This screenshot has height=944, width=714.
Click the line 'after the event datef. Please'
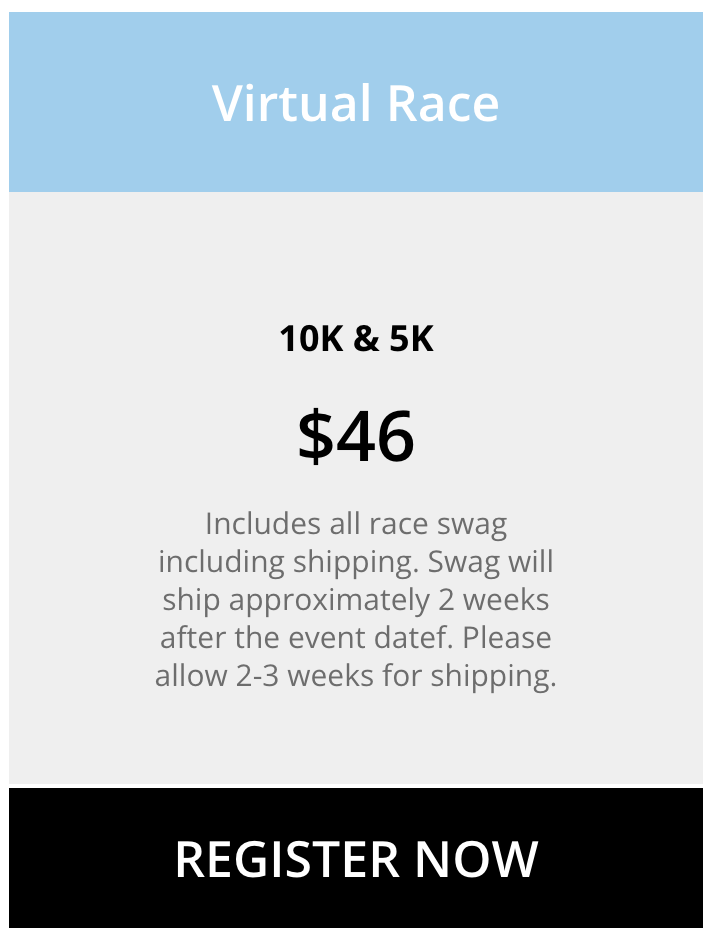pyautogui.click(x=356, y=638)
